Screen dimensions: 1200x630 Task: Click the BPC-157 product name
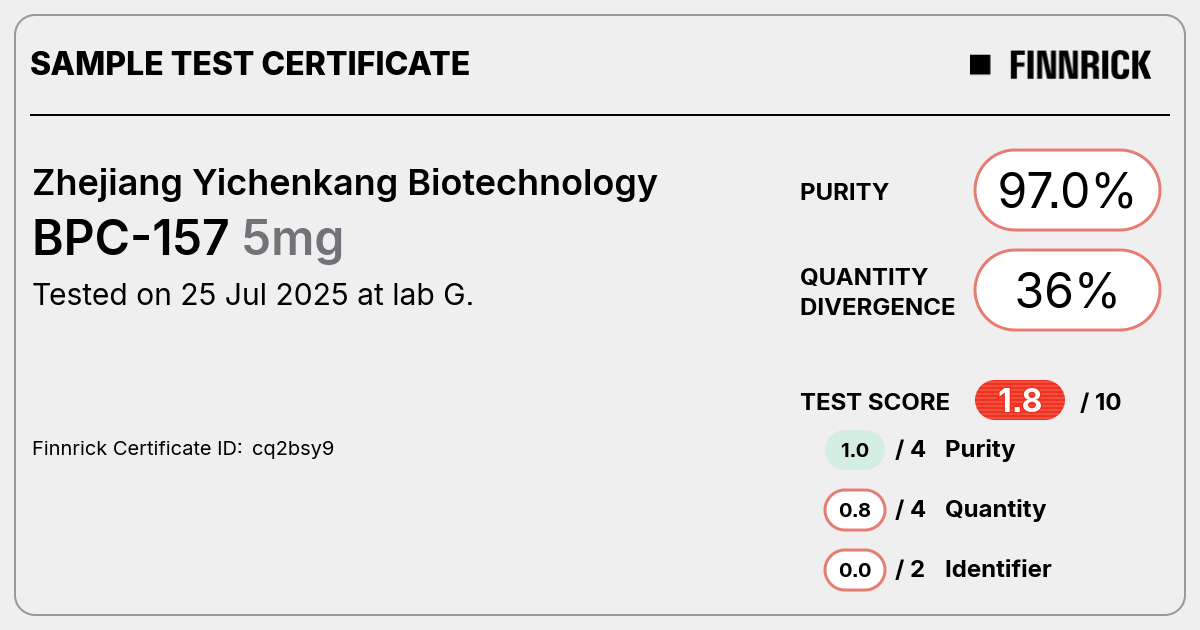[131, 238]
